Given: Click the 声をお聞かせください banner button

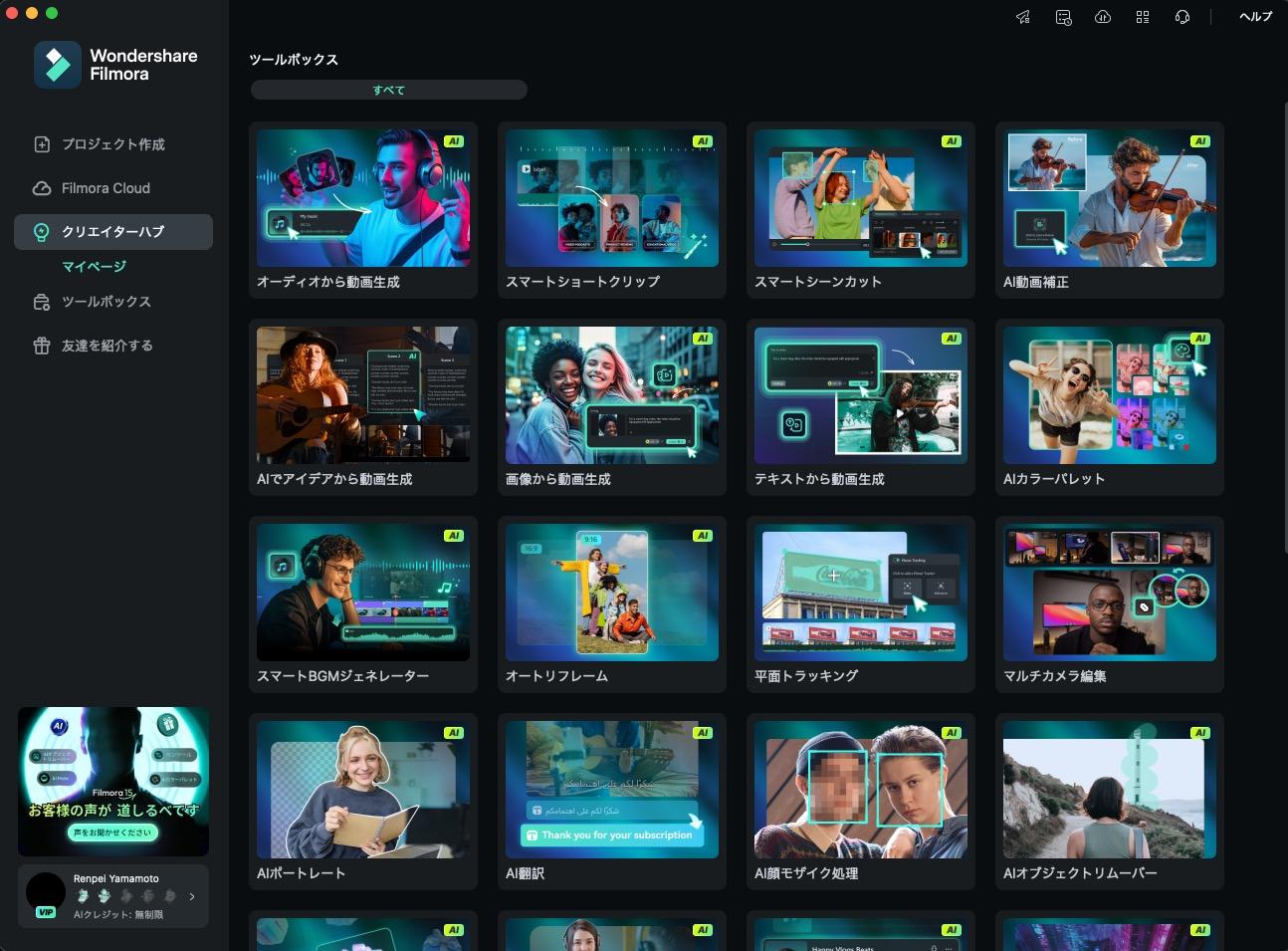Looking at the screenshot, I should [x=112, y=832].
